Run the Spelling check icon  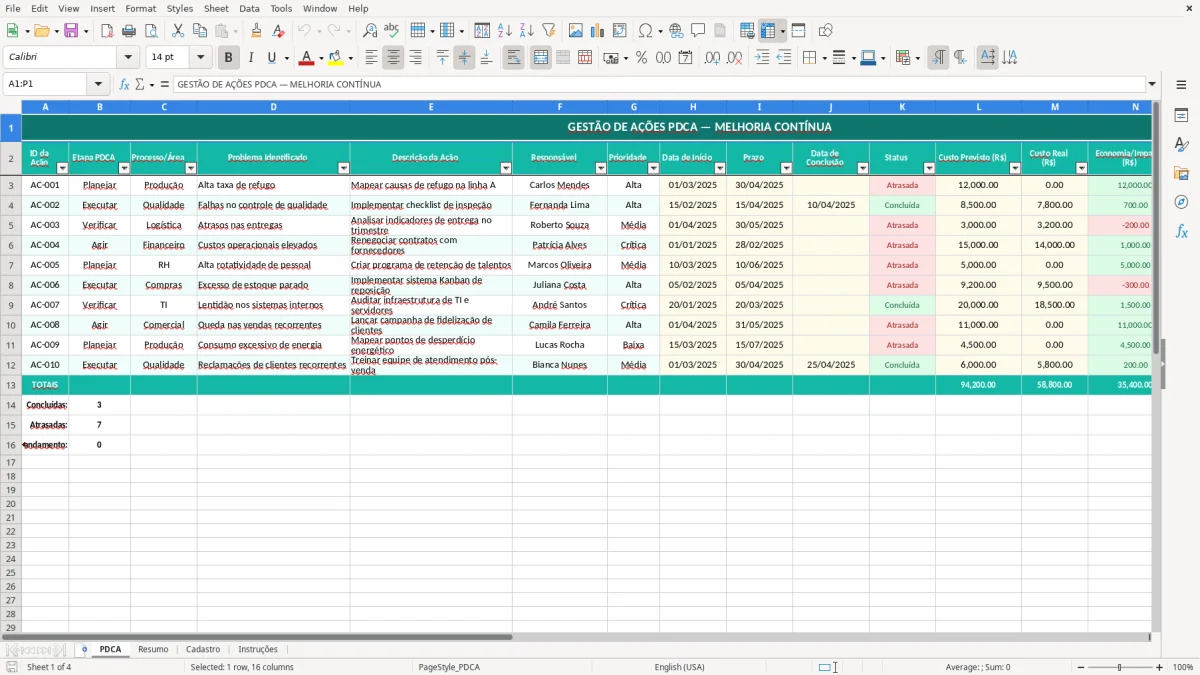point(392,31)
